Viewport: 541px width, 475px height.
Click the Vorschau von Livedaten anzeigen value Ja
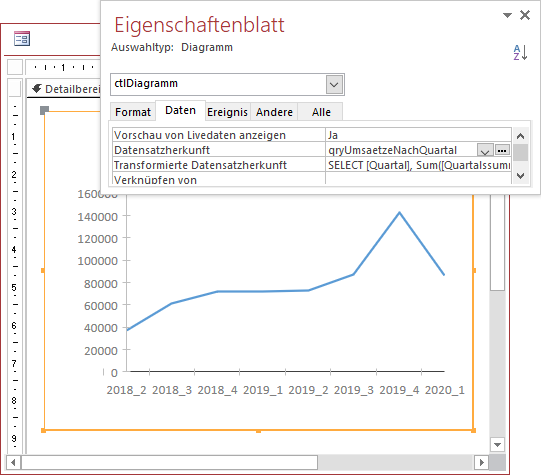(x=418, y=135)
